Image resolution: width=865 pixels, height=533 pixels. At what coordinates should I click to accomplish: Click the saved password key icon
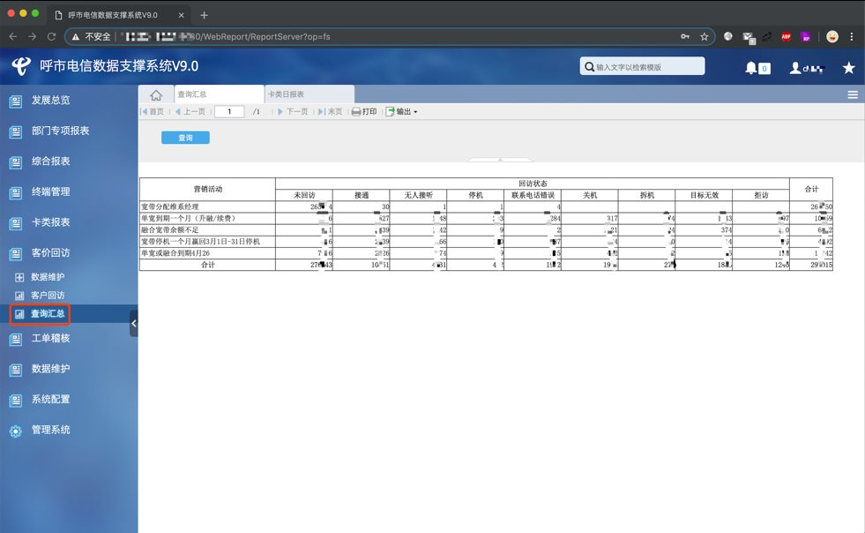(x=685, y=36)
